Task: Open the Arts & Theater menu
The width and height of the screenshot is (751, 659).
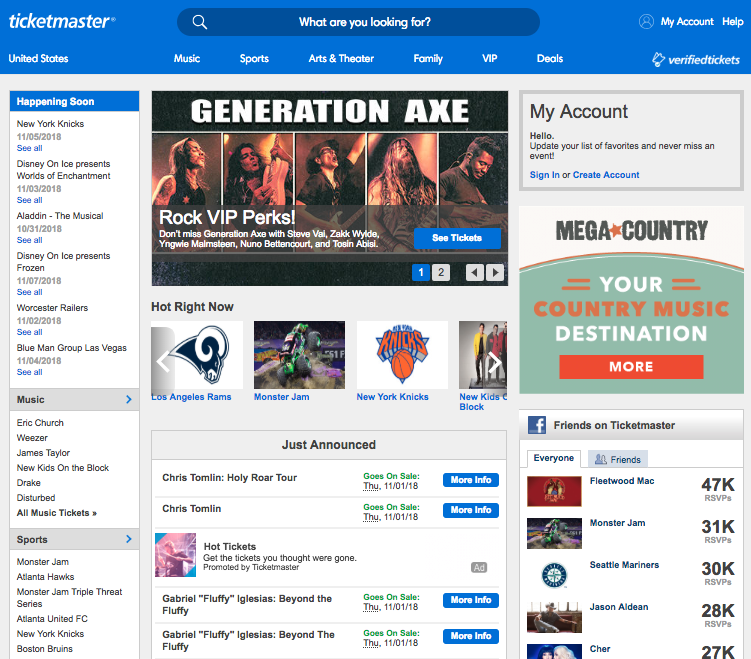Action: pyautogui.click(x=341, y=58)
